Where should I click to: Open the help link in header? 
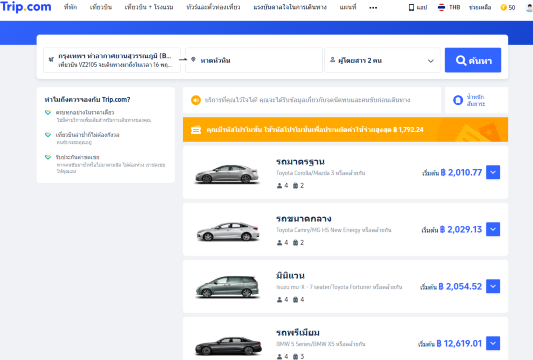(x=480, y=7)
